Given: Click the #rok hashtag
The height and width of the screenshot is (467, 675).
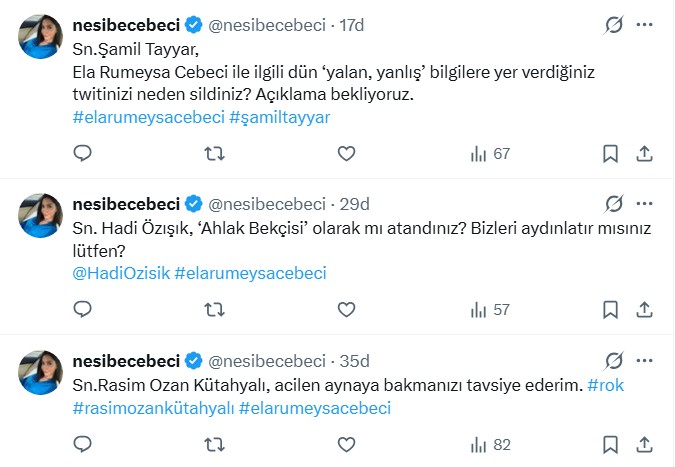Looking at the screenshot, I should tap(607, 385).
